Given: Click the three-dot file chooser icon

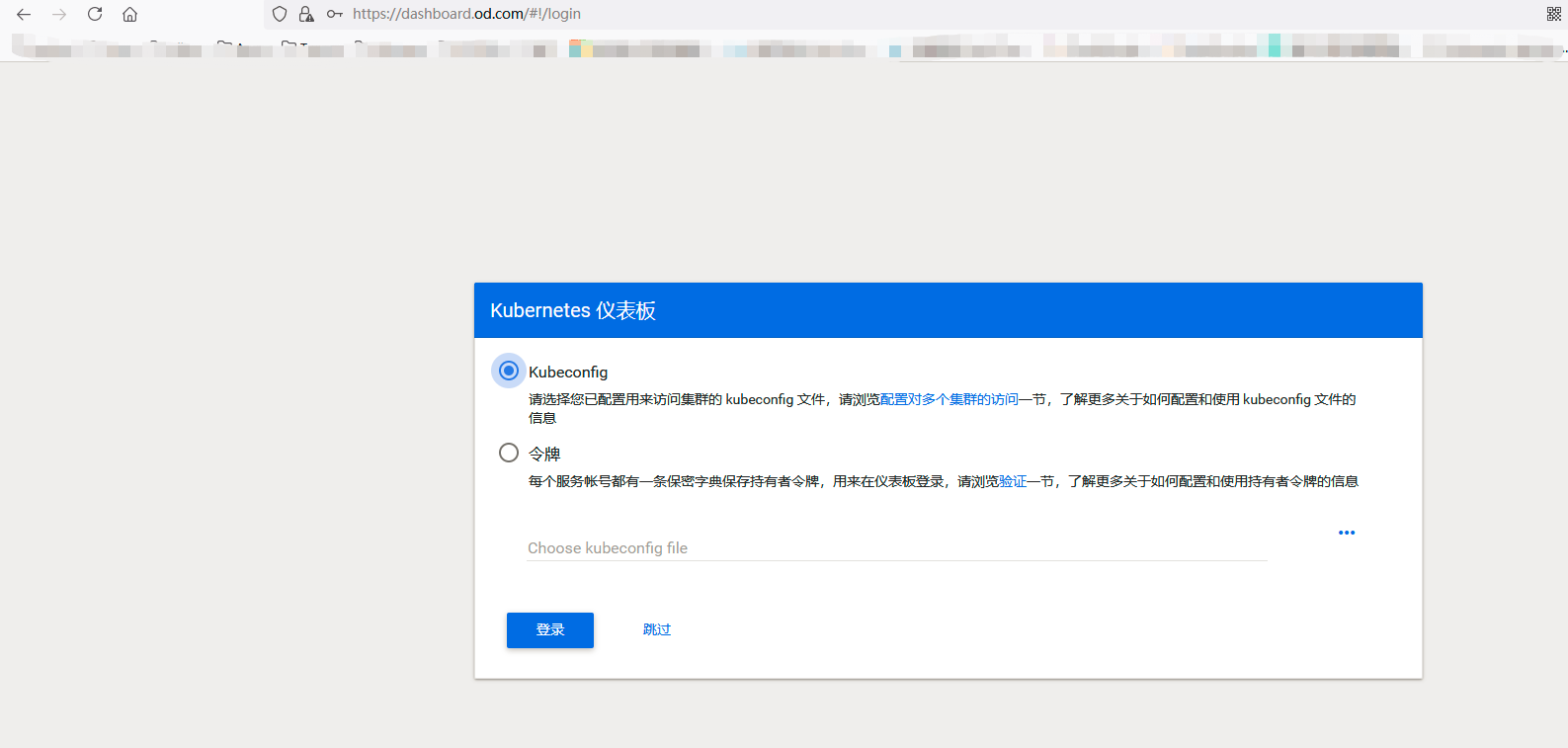Looking at the screenshot, I should [x=1347, y=533].
